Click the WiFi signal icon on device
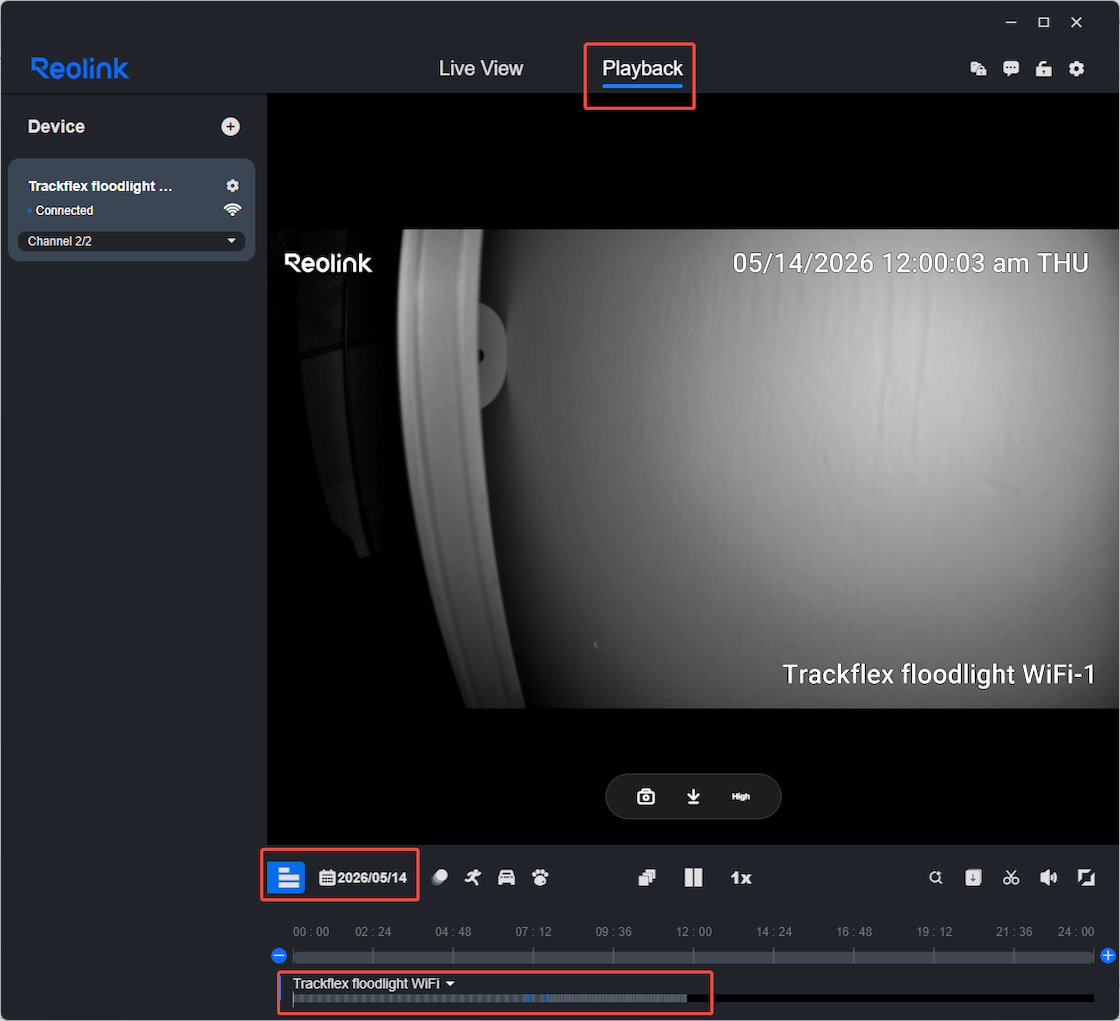 (232, 209)
